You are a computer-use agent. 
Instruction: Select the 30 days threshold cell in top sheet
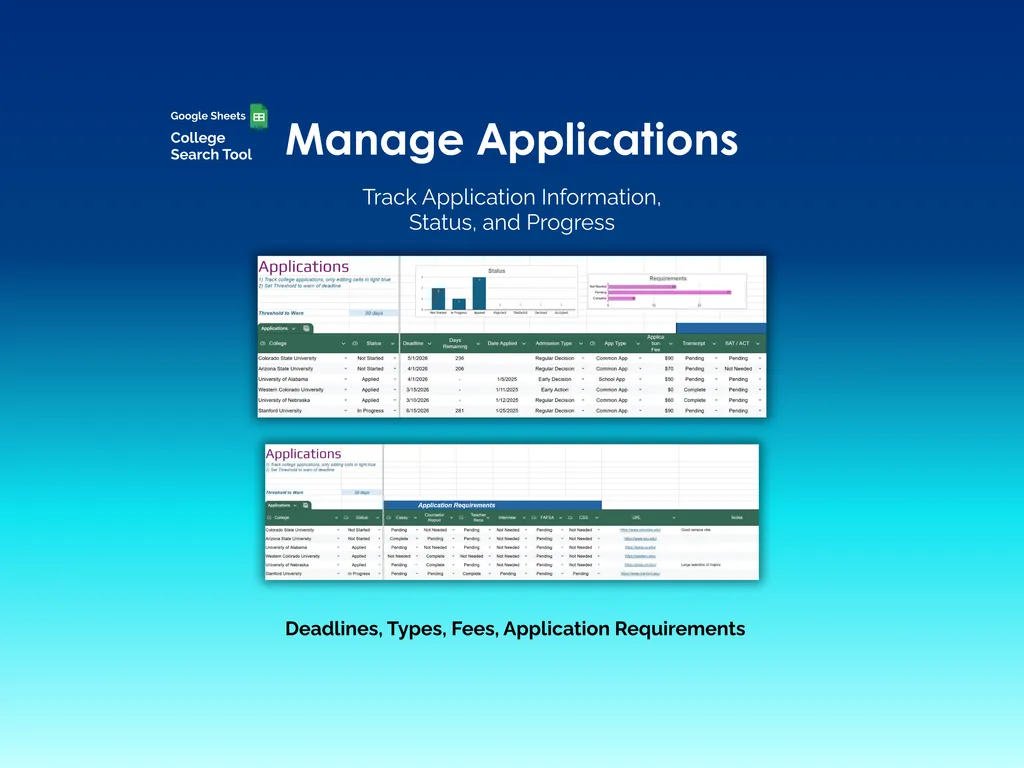tap(373, 313)
